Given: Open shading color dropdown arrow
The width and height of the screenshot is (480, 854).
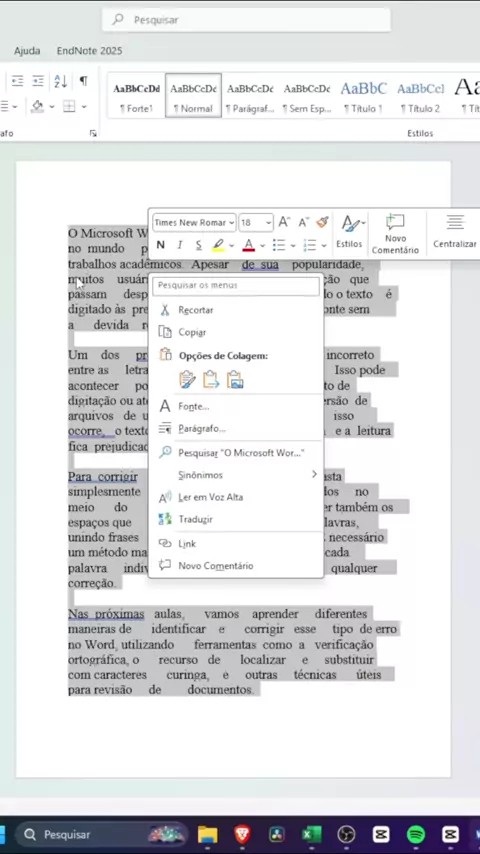Looking at the screenshot, I should coord(52,107).
